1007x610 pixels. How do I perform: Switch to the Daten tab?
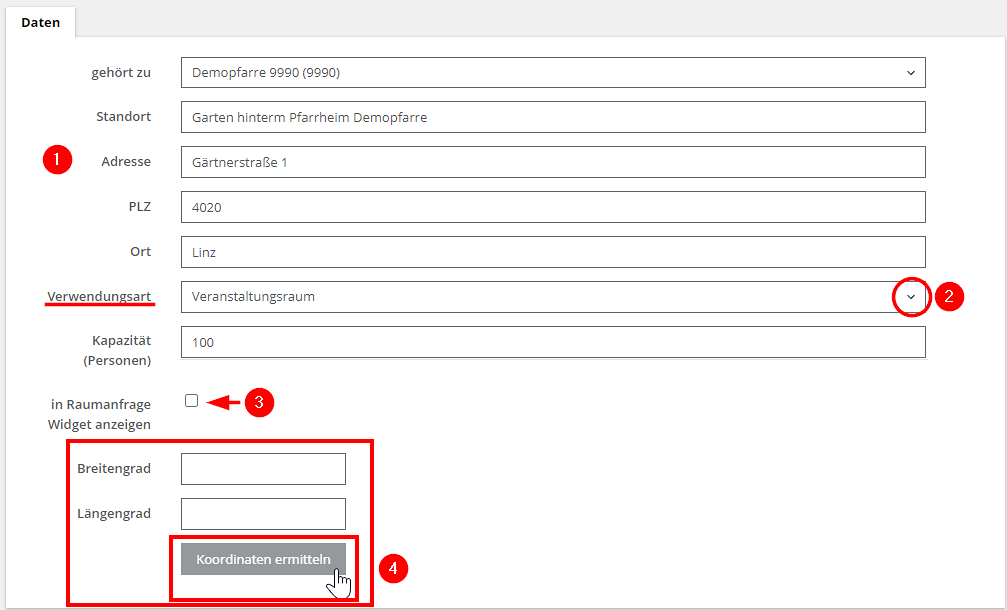(x=41, y=22)
